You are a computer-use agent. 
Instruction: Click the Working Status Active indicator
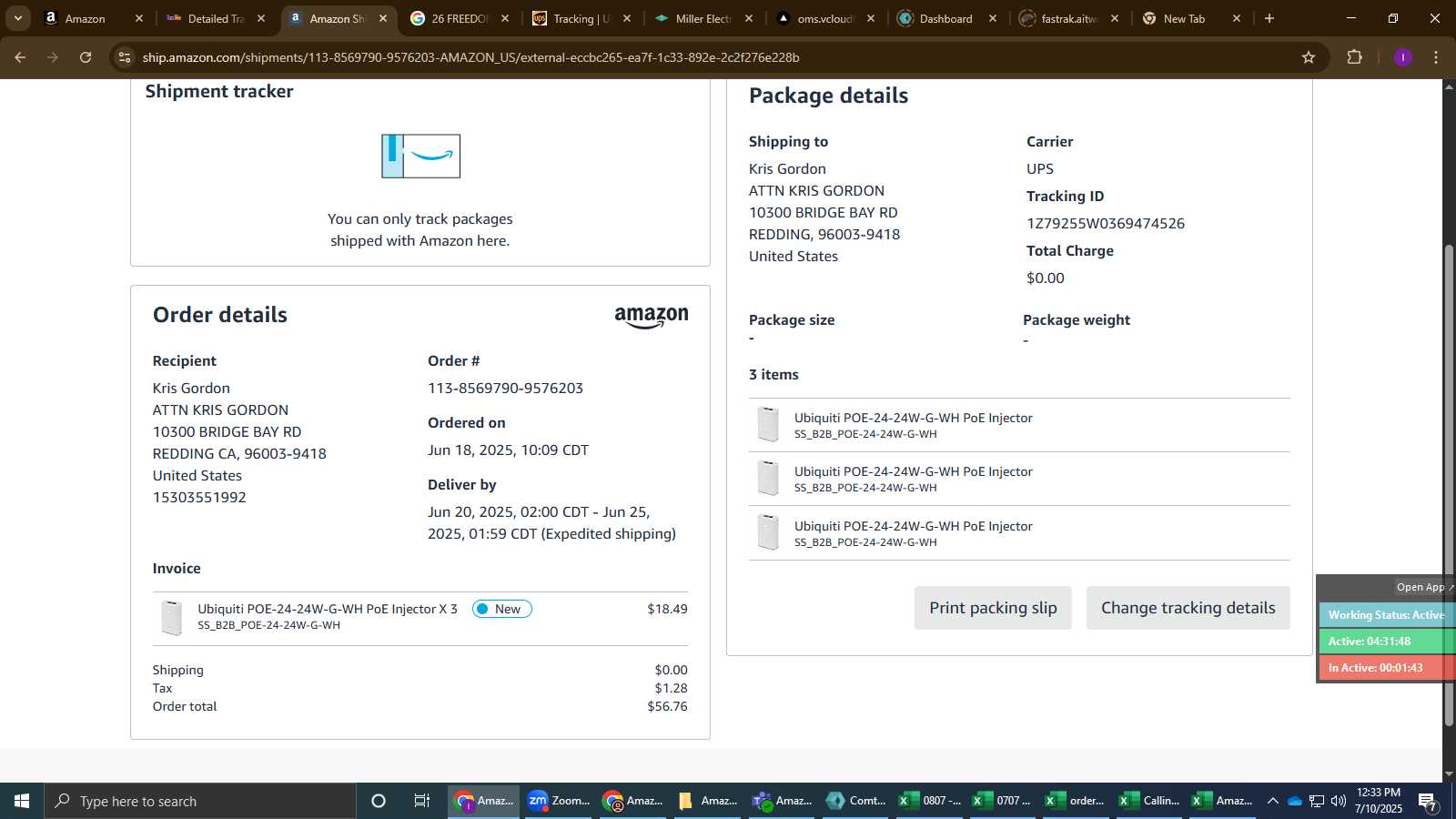[1387, 615]
